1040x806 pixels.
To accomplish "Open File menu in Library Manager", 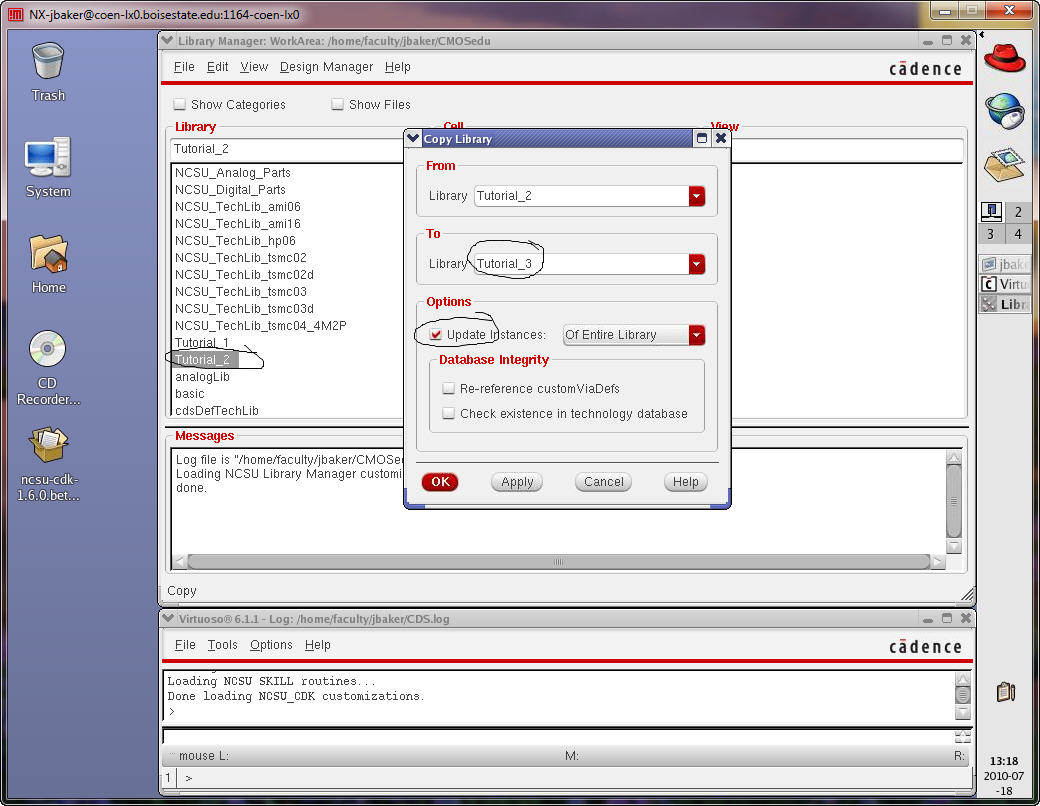I will pyautogui.click(x=184, y=66).
